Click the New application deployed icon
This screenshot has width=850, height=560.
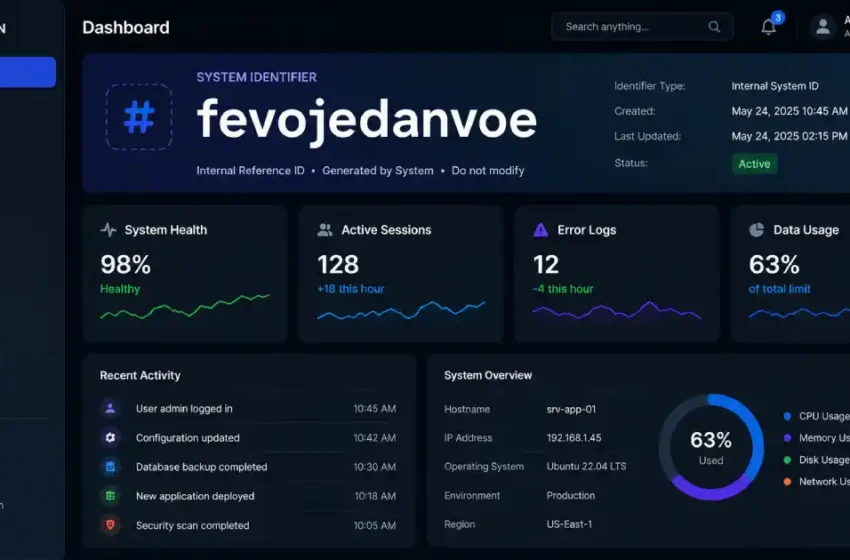pyautogui.click(x=110, y=496)
